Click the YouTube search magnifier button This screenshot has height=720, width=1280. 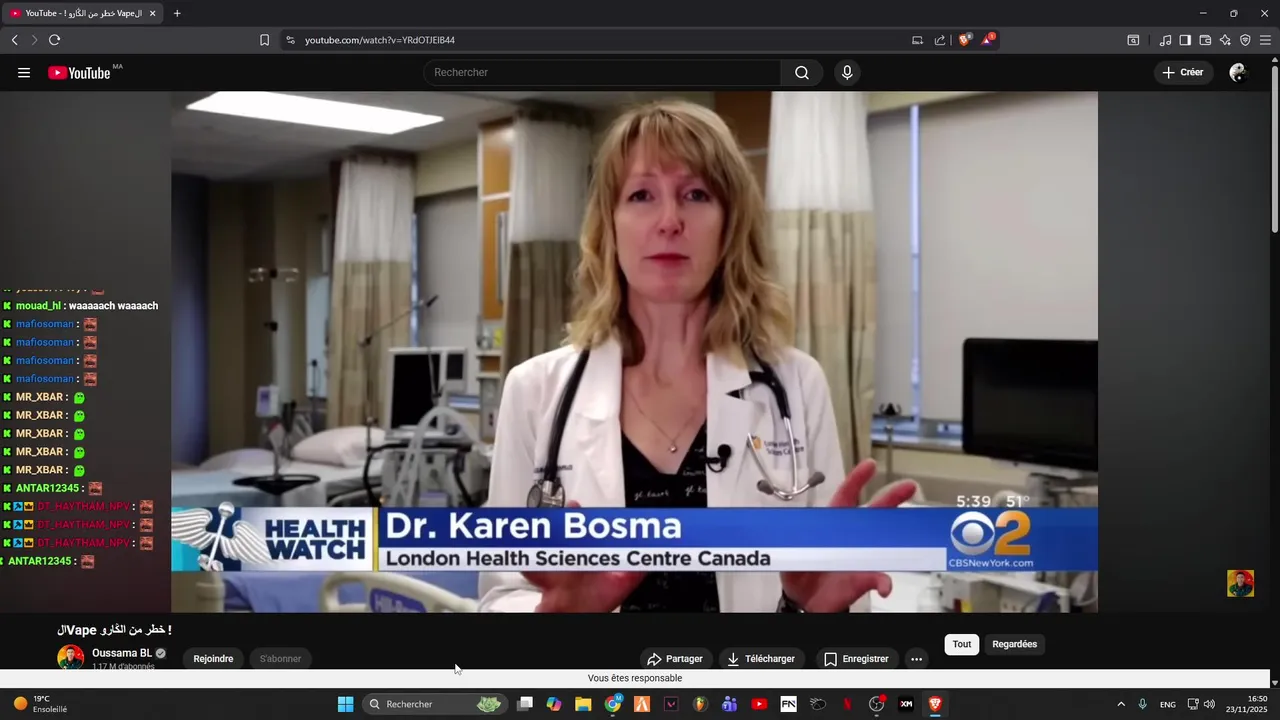[802, 73]
